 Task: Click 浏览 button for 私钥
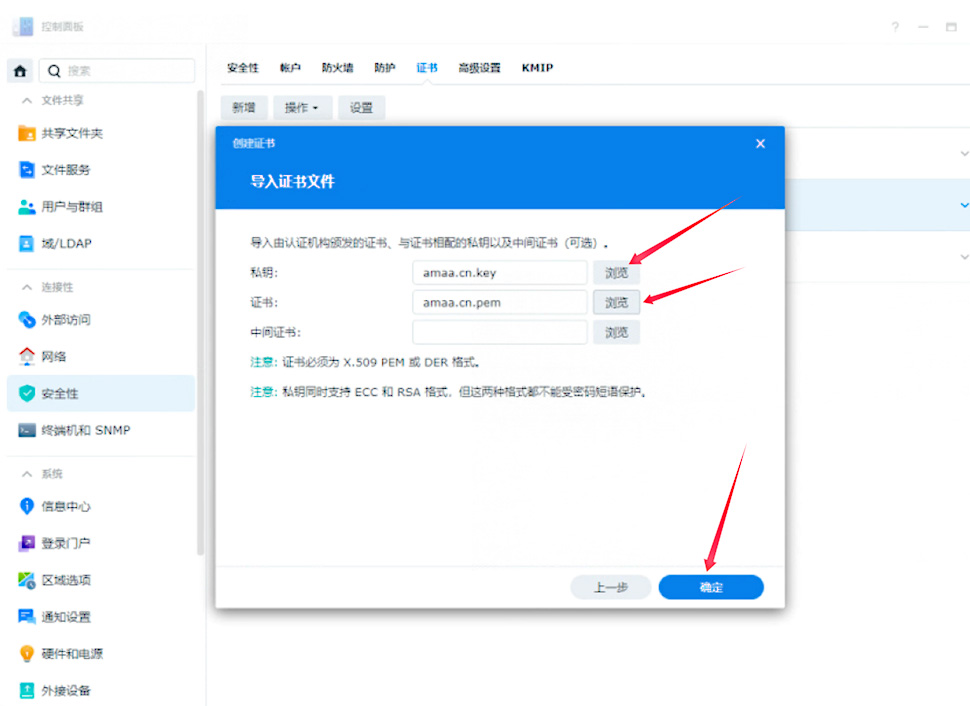616,272
